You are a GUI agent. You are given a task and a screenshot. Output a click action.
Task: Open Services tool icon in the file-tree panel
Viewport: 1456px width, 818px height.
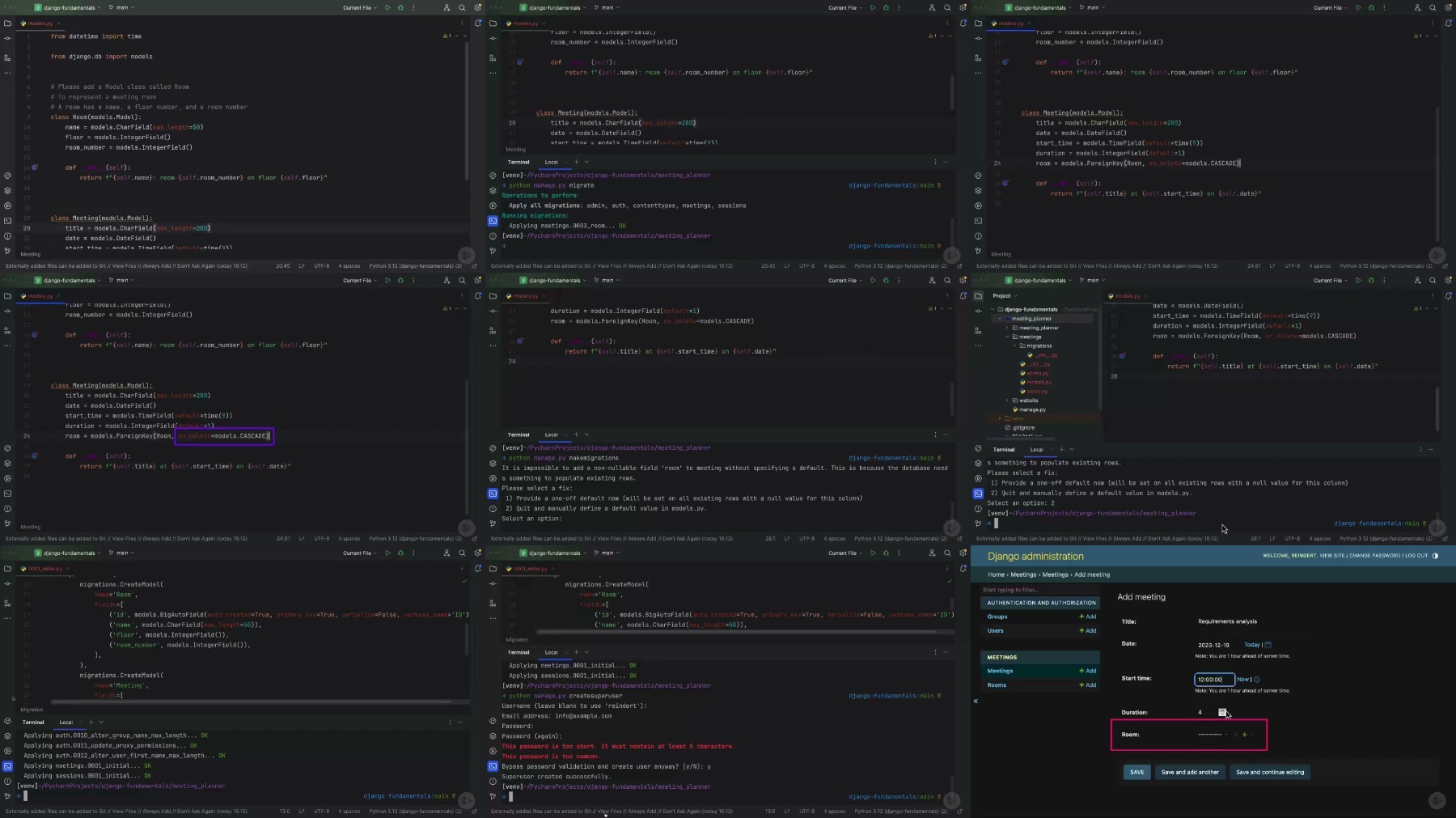tap(978, 478)
